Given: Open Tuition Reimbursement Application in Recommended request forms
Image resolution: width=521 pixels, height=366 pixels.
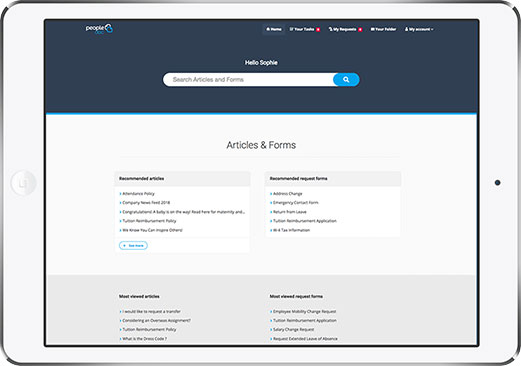Looking at the screenshot, I should click(305, 221).
